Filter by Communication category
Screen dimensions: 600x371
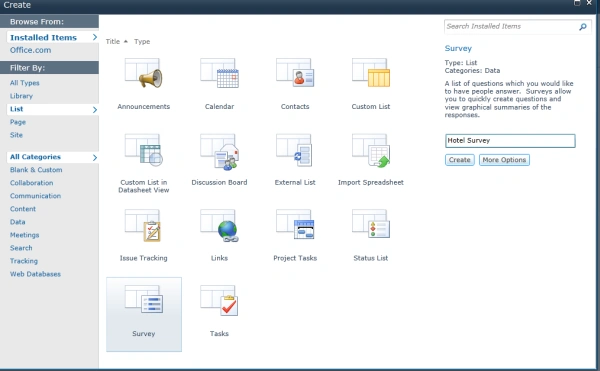[35, 196]
